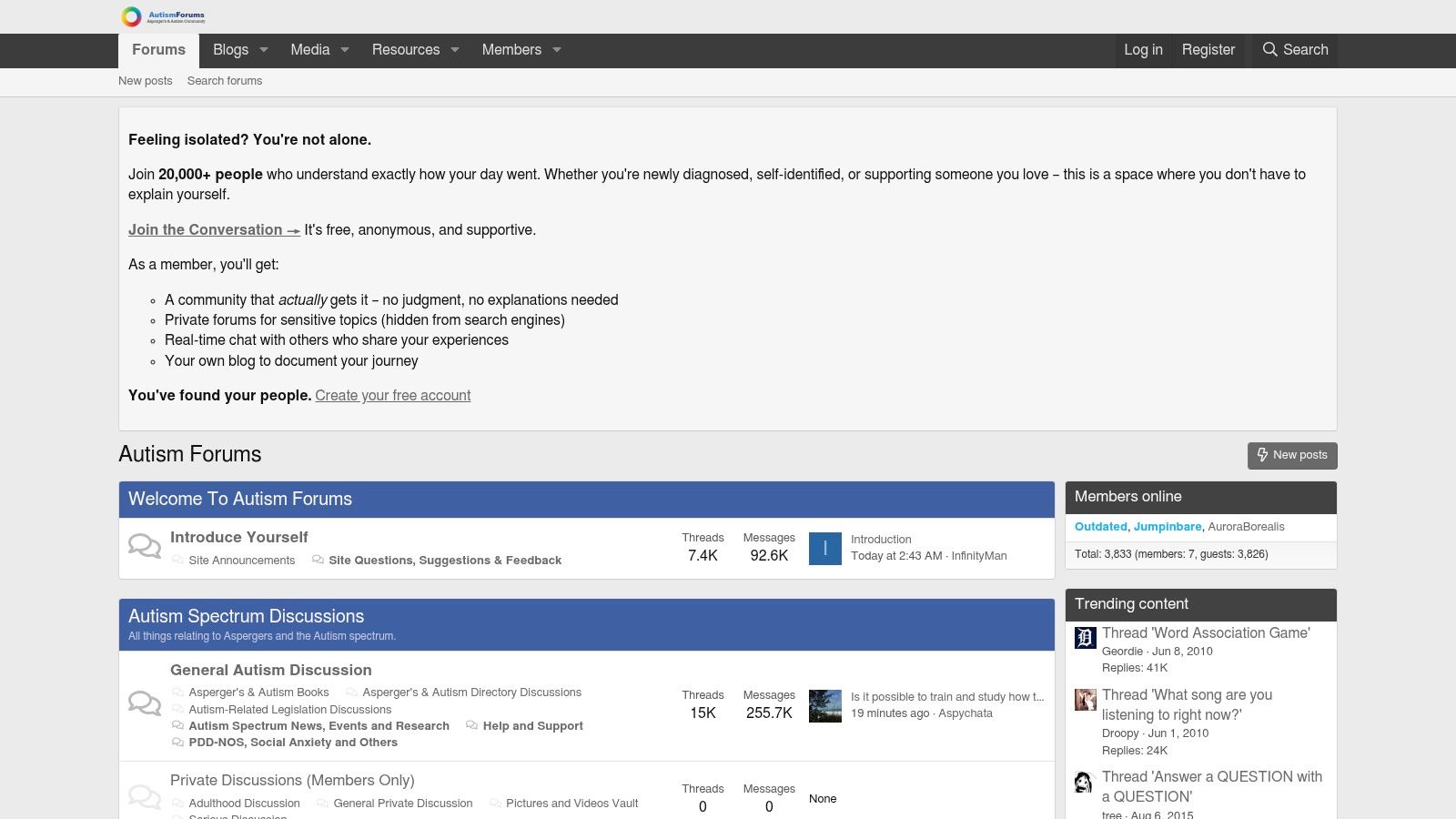Click InfinityMan's avatar in Introduce Yourself row
Viewport: 1456px width, 819px height.
point(825,549)
